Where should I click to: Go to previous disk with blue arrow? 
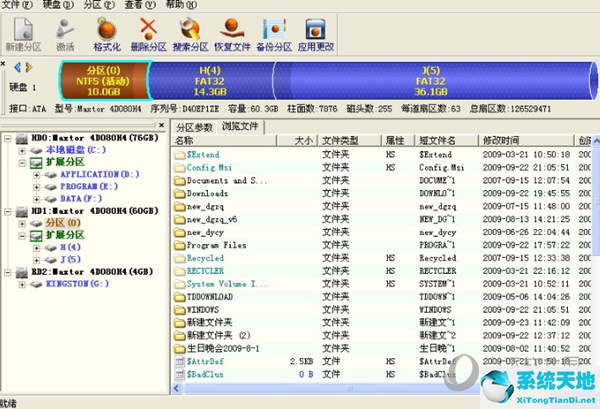click(x=17, y=67)
